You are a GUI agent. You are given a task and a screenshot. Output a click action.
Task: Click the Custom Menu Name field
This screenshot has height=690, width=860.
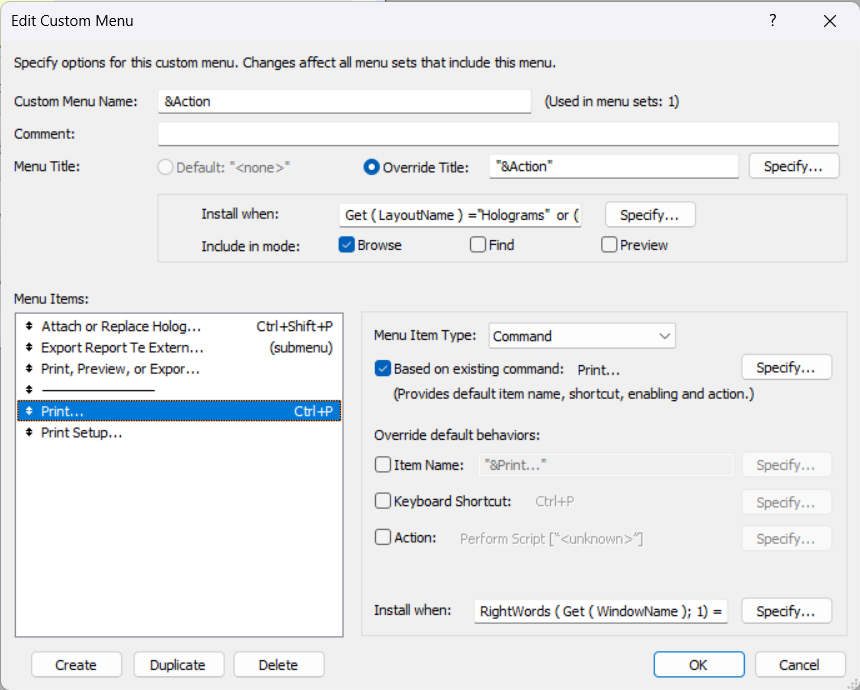pyautogui.click(x=344, y=101)
